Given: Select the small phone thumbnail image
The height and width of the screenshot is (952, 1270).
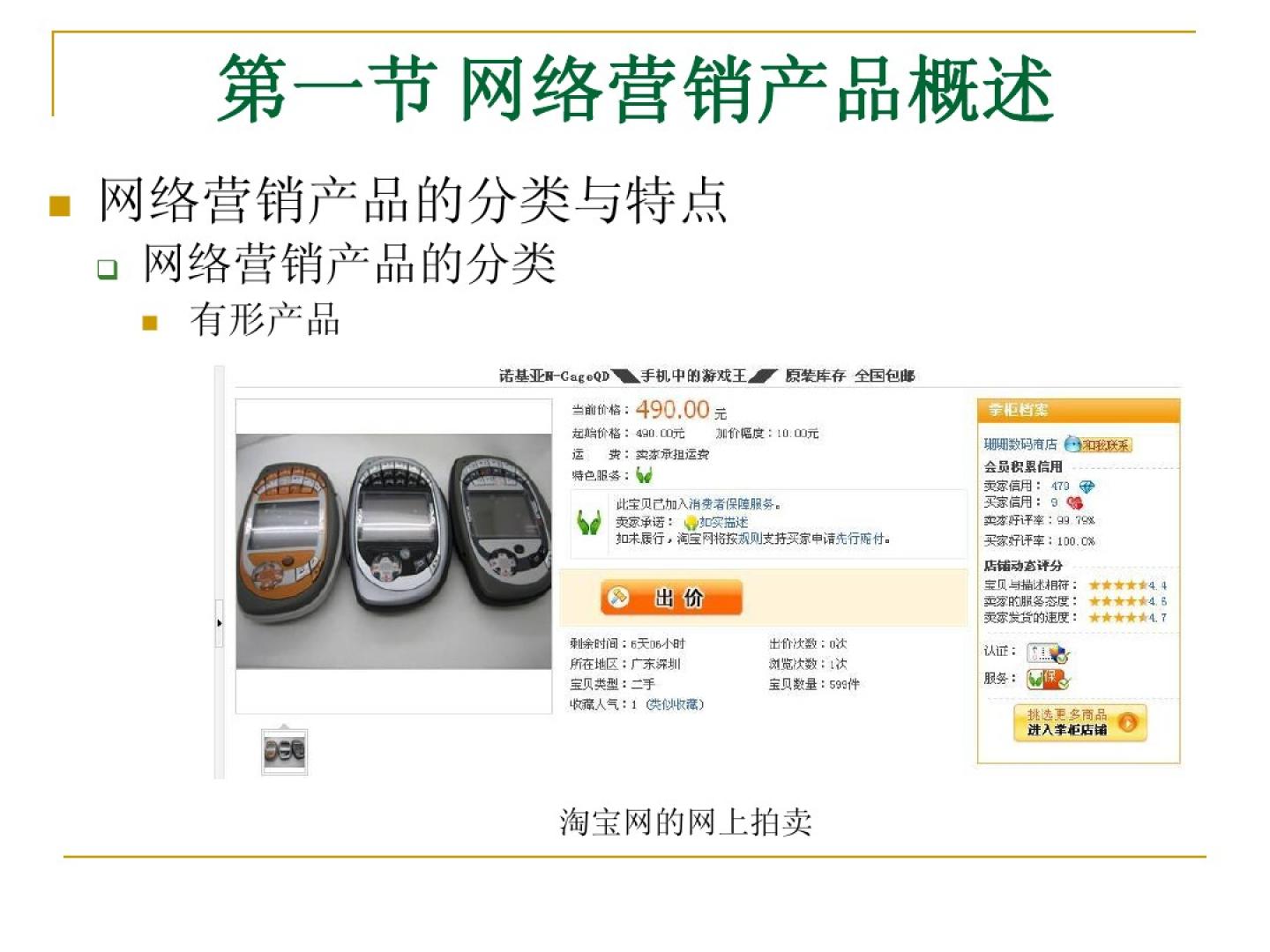Looking at the screenshot, I should 284,752.
